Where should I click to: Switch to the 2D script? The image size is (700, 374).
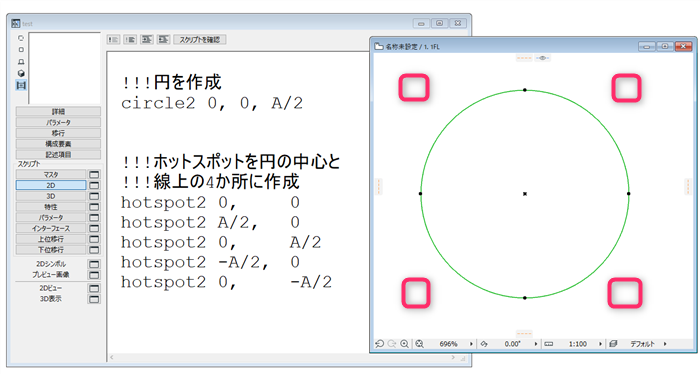tap(51, 185)
